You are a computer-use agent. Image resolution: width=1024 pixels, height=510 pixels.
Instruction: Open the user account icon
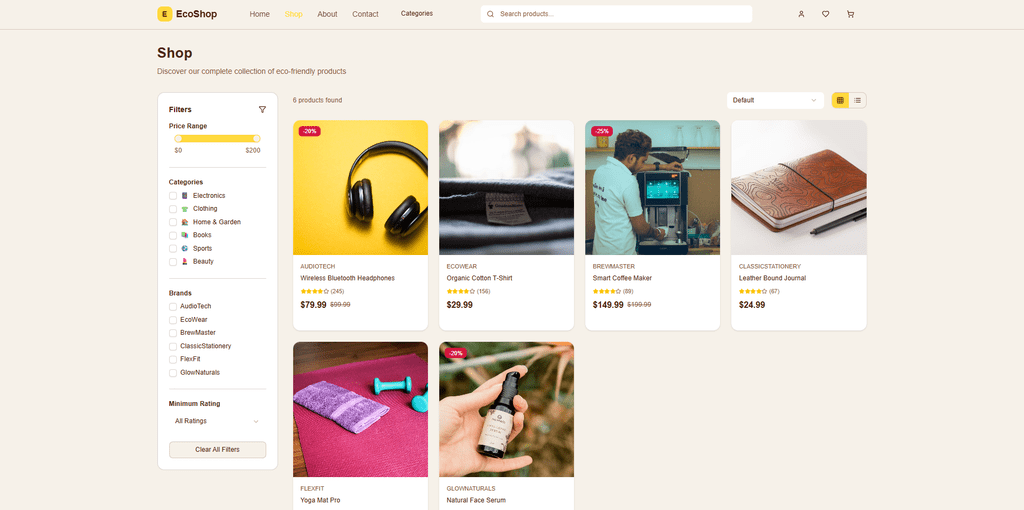click(801, 14)
